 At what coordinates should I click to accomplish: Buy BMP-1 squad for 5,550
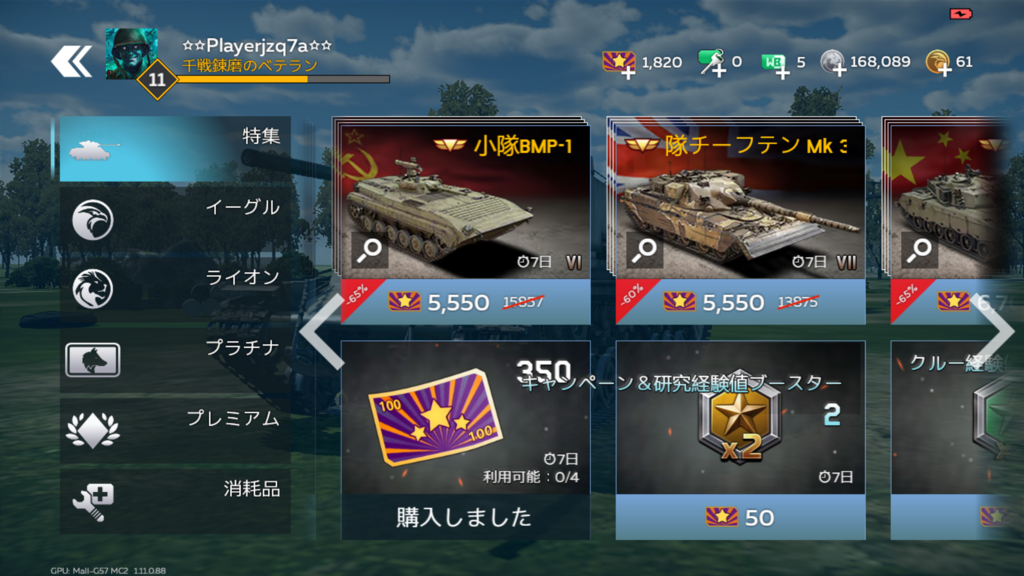466,302
